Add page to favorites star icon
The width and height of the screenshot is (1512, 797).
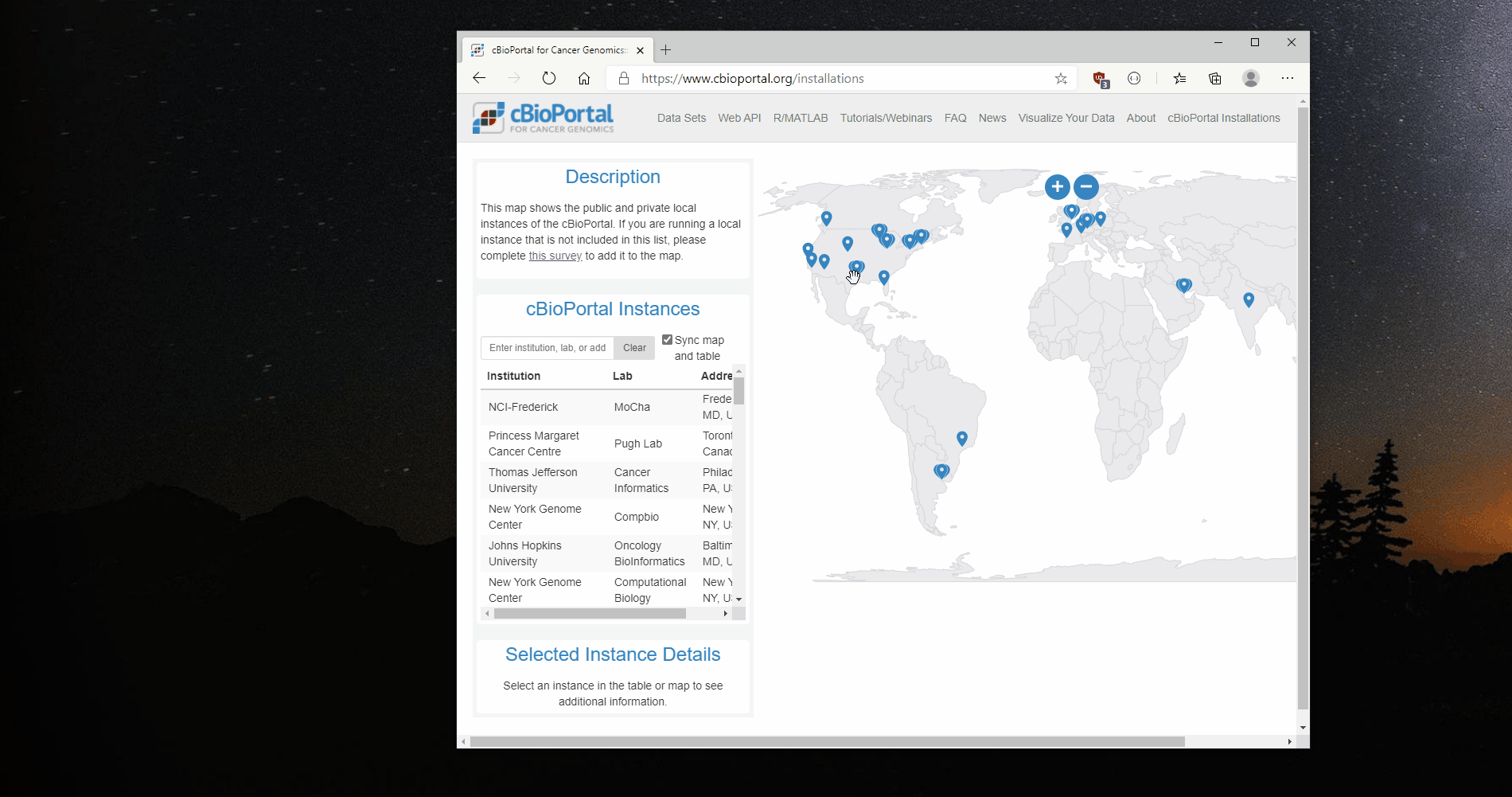tap(1061, 78)
